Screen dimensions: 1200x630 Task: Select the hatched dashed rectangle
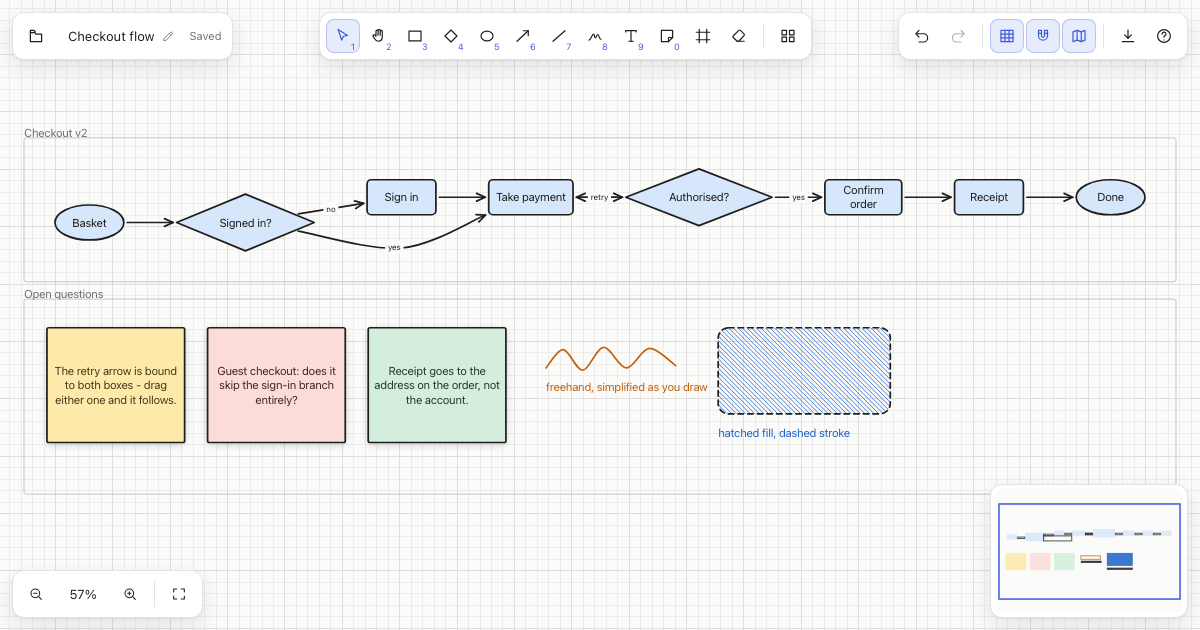point(804,371)
